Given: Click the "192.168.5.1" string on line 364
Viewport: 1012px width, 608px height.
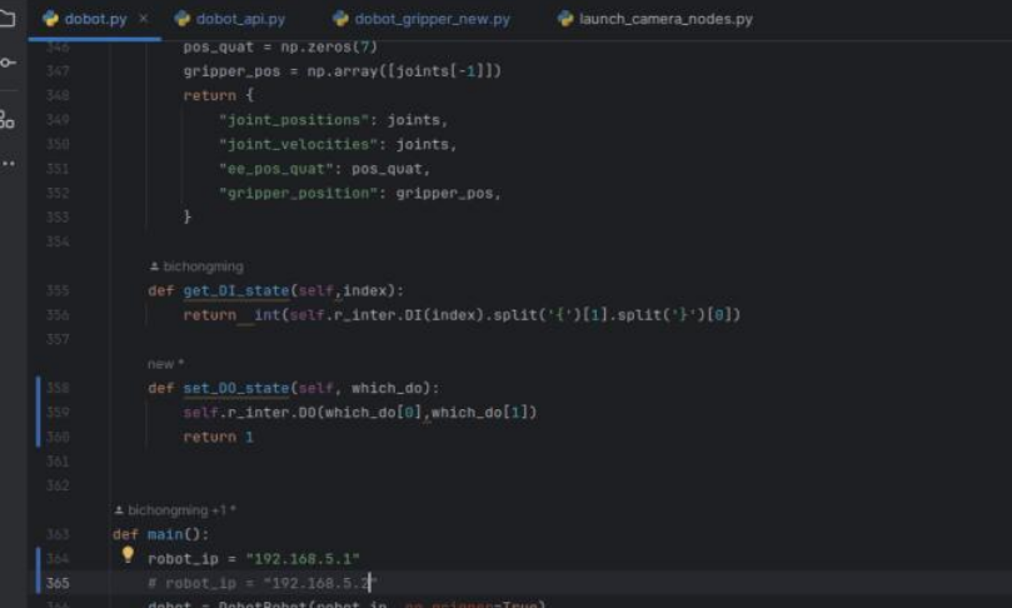Looking at the screenshot, I should 302,558.
